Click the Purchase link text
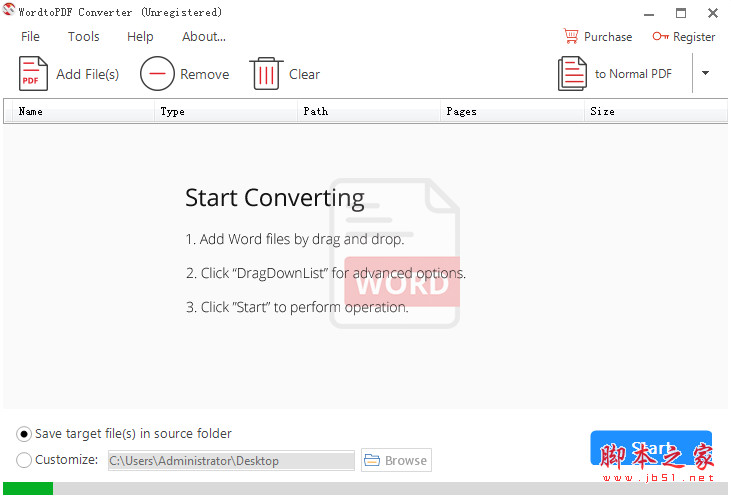The width and height of the screenshot is (731, 496). point(608,37)
